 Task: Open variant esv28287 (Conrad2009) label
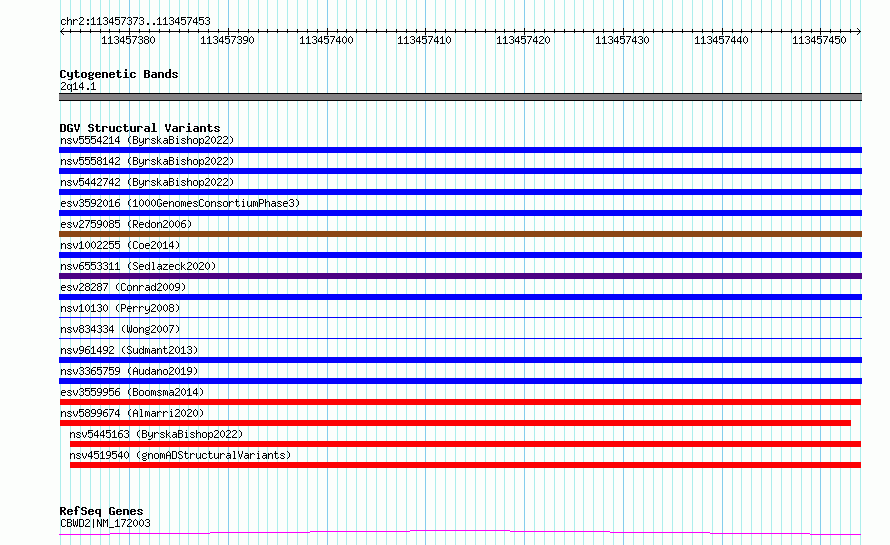pos(123,287)
